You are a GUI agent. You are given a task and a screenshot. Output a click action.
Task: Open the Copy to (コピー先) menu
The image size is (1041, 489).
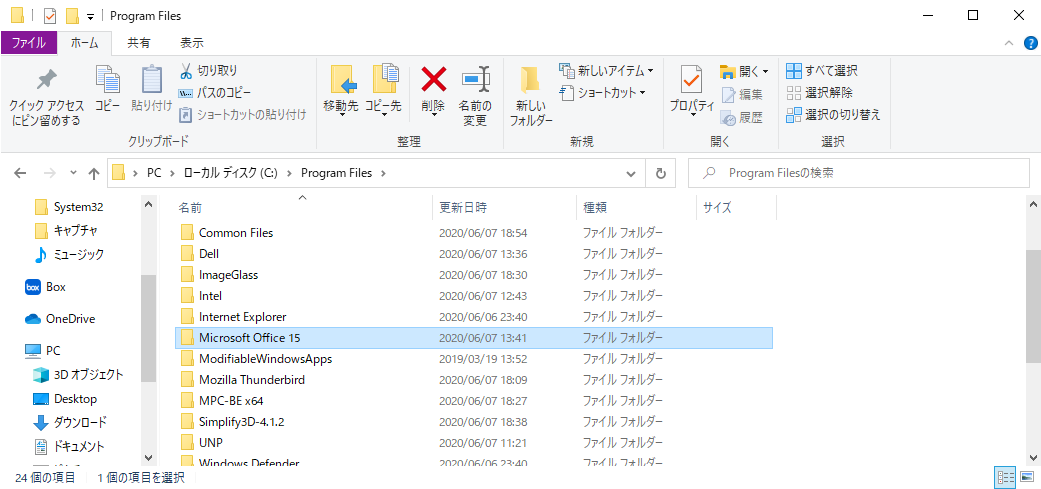(x=384, y=92)
